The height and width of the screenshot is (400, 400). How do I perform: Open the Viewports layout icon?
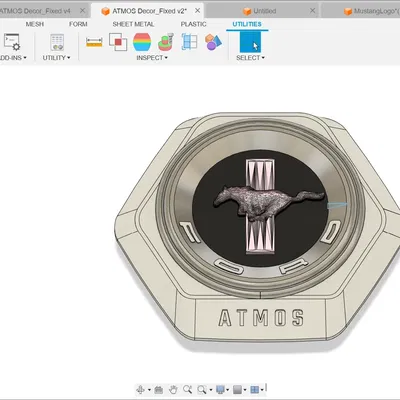255,389
